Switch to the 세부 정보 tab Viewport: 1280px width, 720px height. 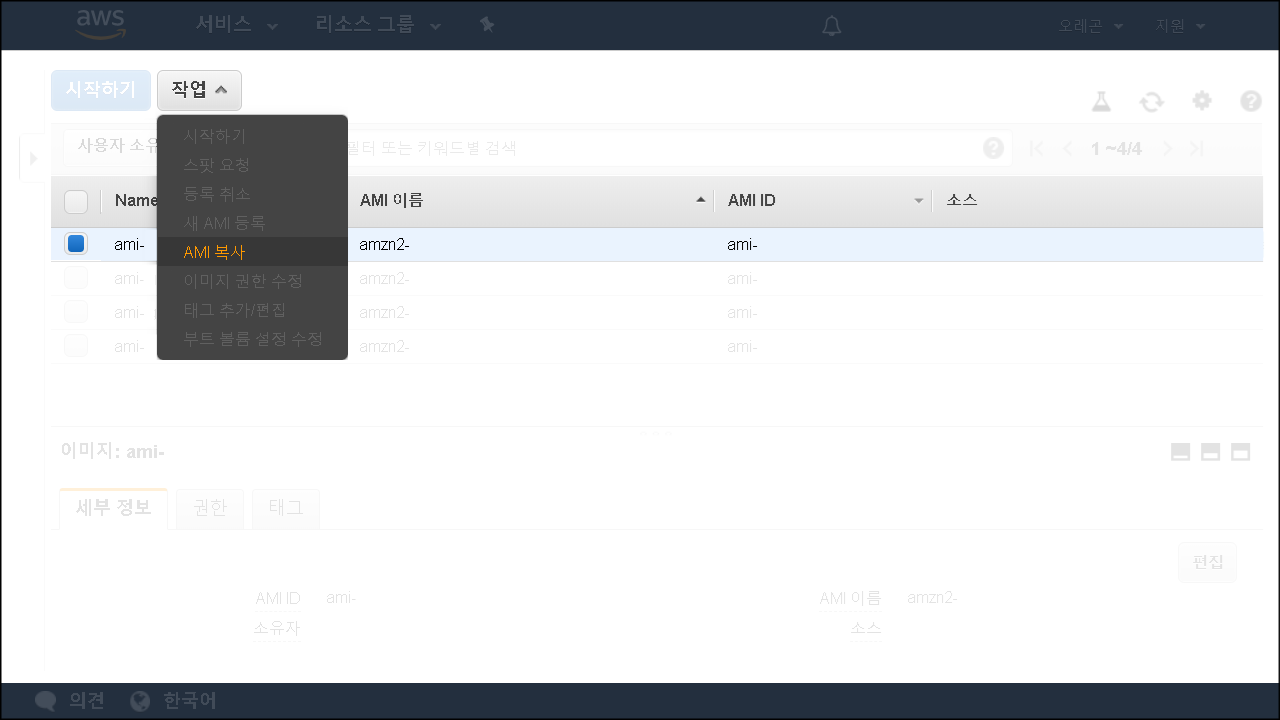point(113,508)
